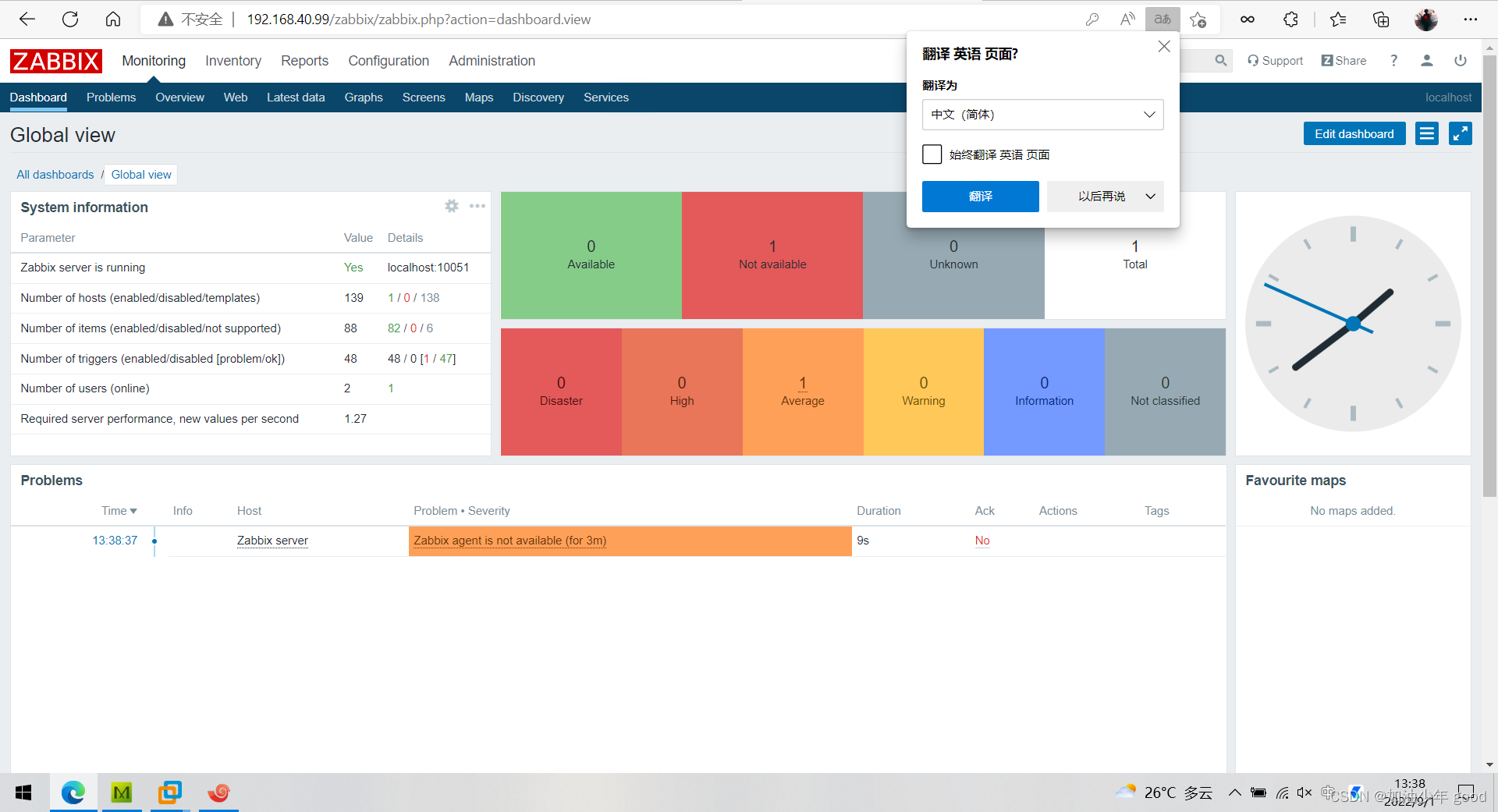Click the not secure warning icon

coord(165,20)
